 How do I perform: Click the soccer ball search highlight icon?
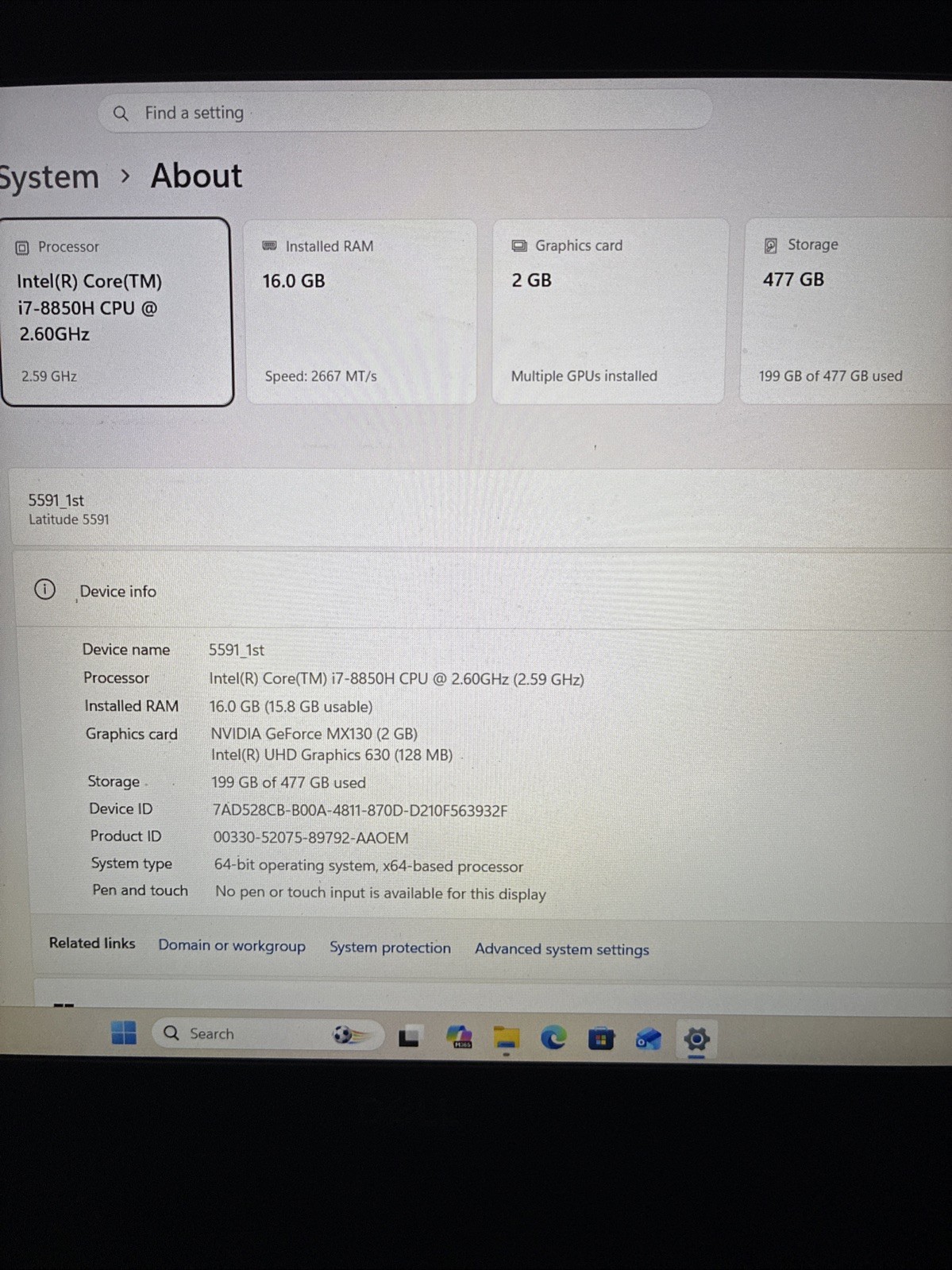349,1035
